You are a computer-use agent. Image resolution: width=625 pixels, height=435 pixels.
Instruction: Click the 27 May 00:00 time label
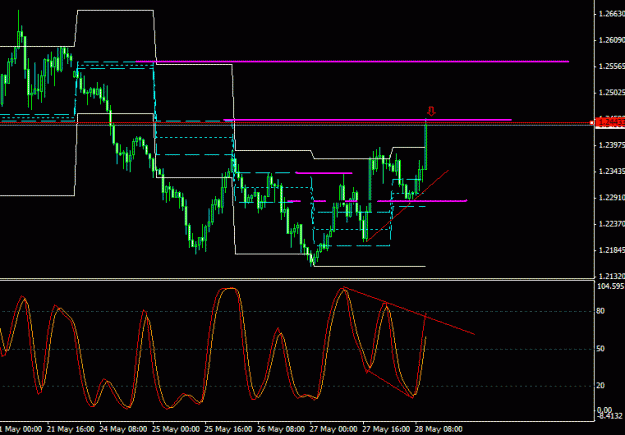pyautogui.click(x=334, y=429)
